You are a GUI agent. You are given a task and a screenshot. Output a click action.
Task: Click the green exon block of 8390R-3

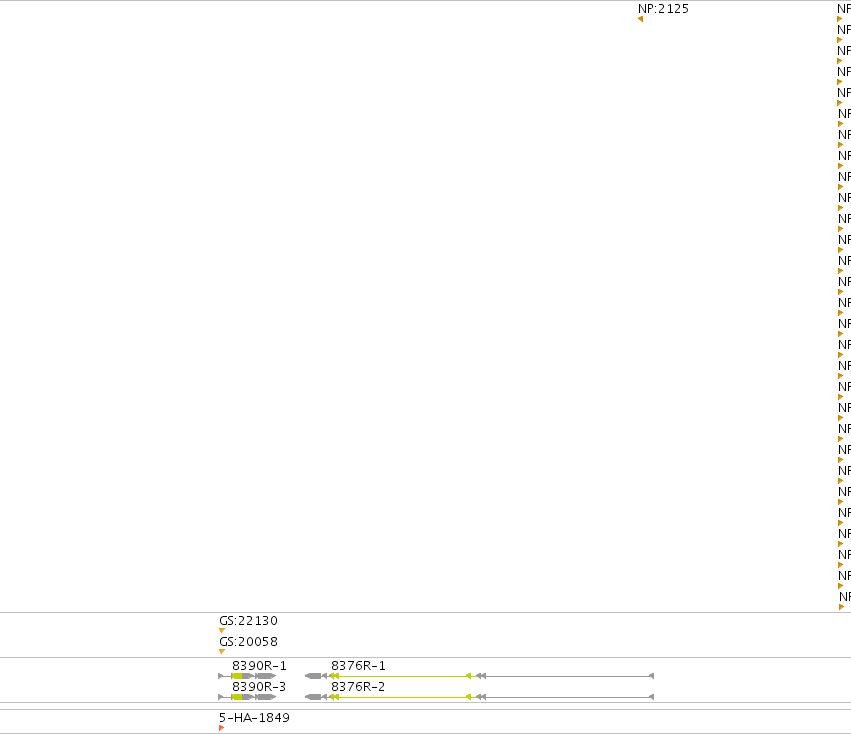[x=237, y=697]
